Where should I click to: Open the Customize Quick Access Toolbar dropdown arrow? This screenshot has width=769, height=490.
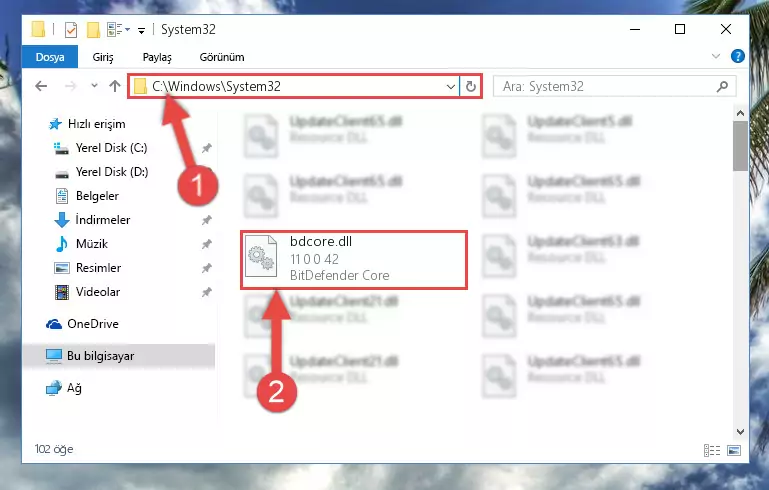(x=141, y=30)
